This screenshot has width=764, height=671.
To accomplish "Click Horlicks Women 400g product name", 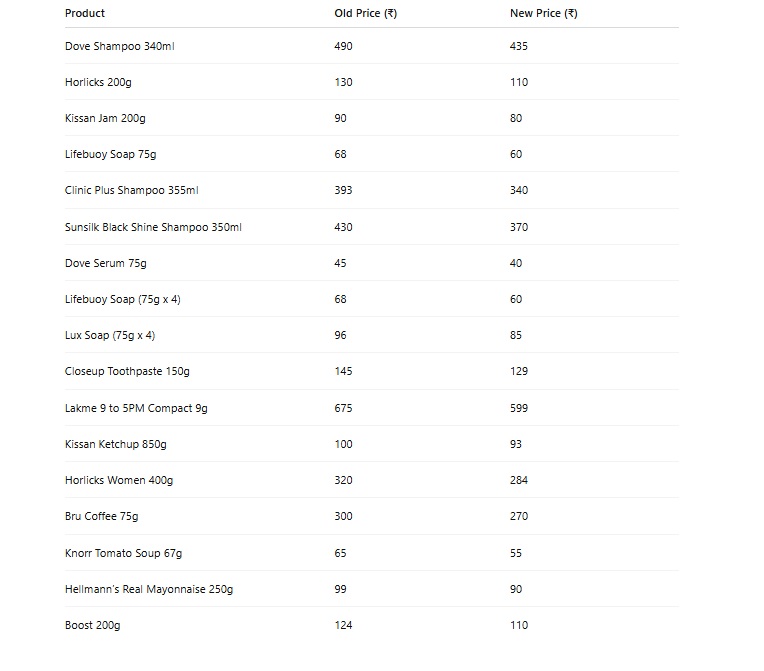I will (x=119, y=480).
